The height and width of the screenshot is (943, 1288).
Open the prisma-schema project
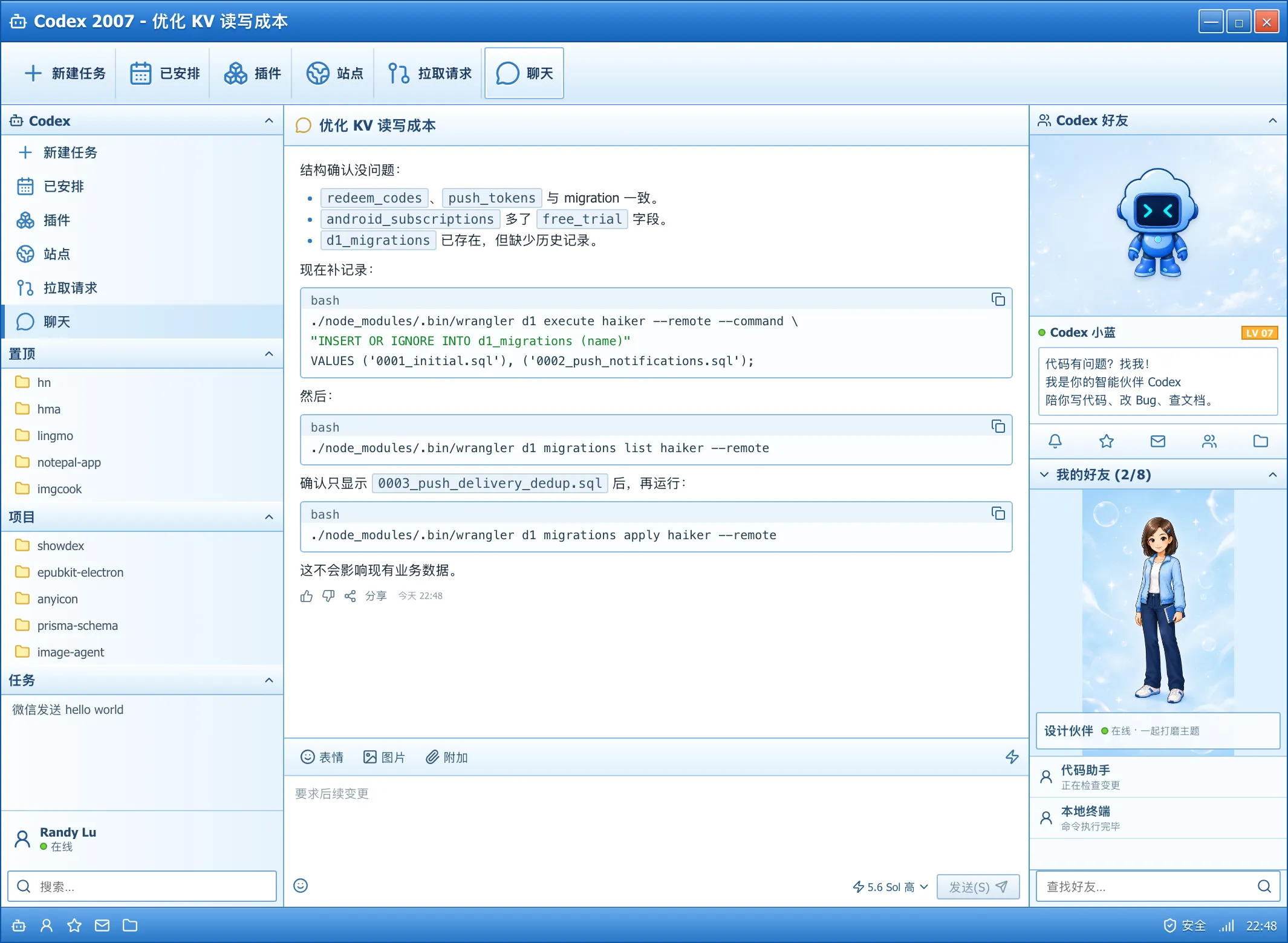click(142, 625)
